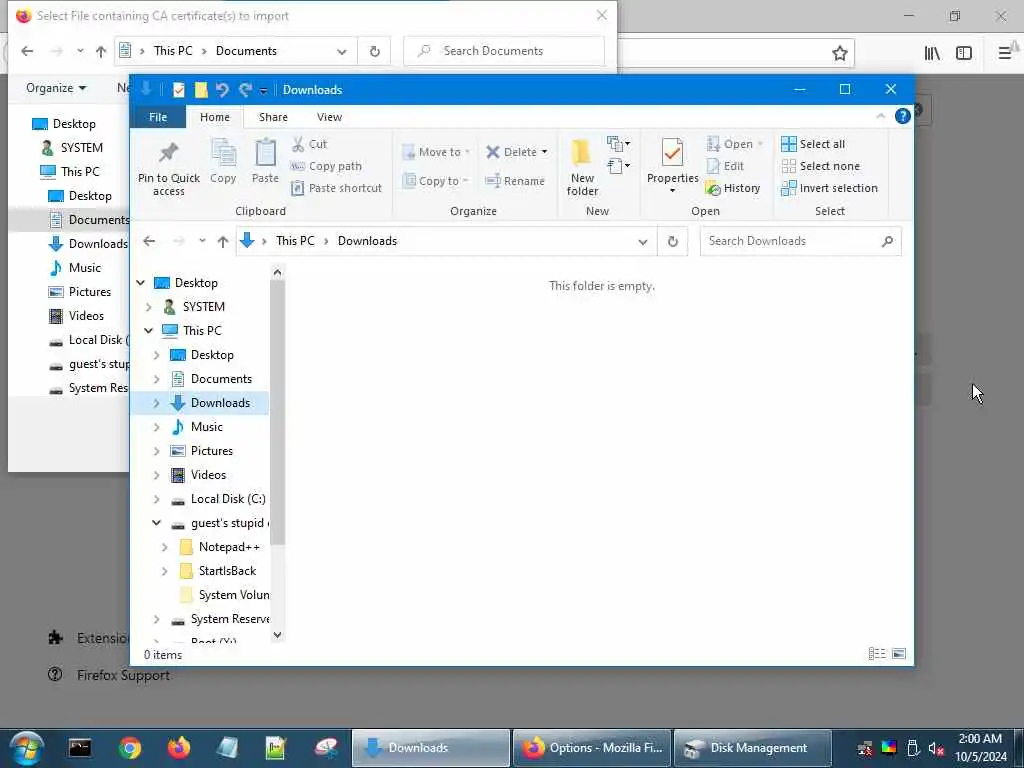1024x768 pixels.
Task: Refresh Documents in certificate import dialog
Action: click(374, 51)
